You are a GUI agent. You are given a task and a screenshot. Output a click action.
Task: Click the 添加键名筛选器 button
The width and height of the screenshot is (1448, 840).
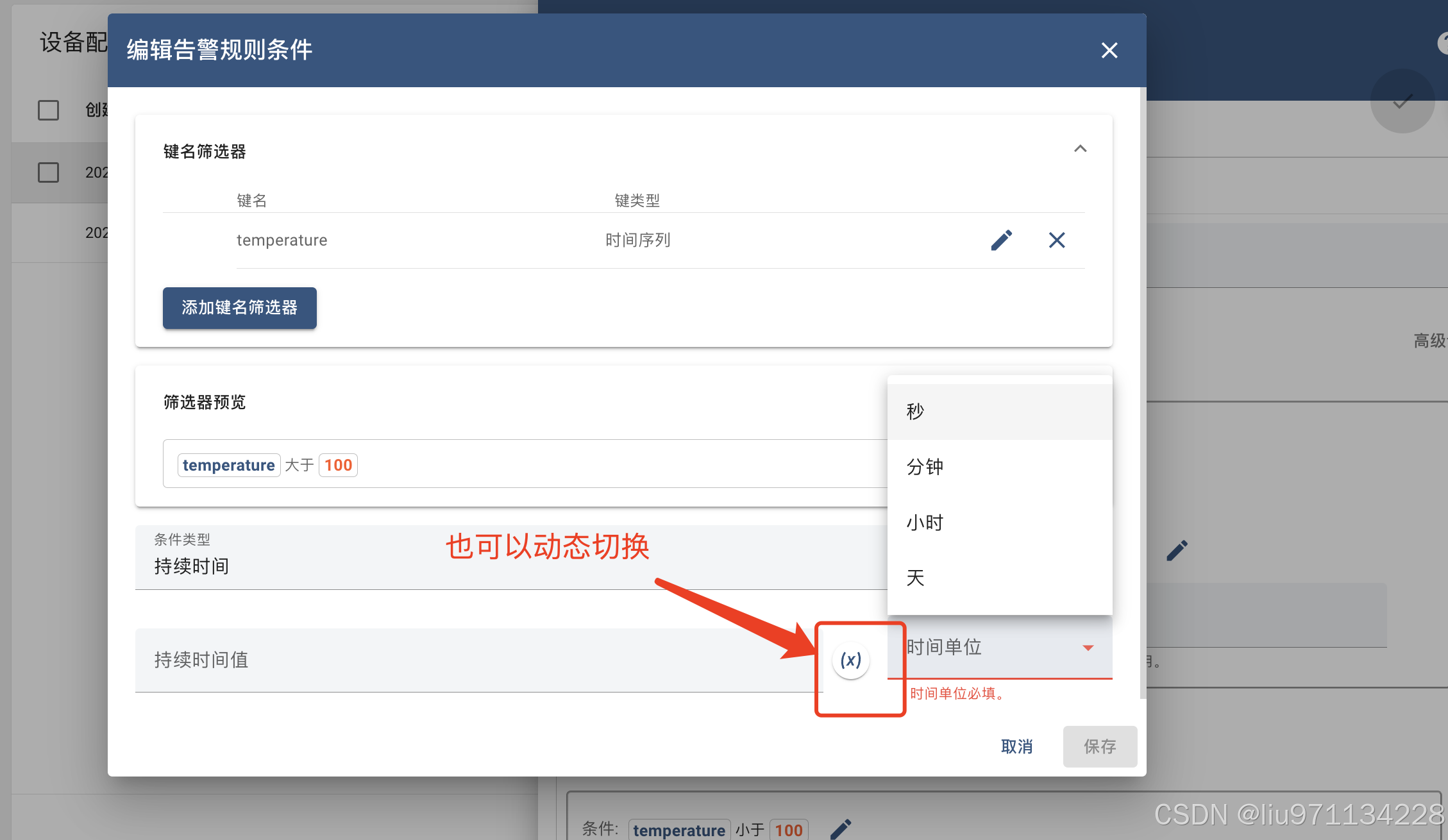(x=239, y=308)
